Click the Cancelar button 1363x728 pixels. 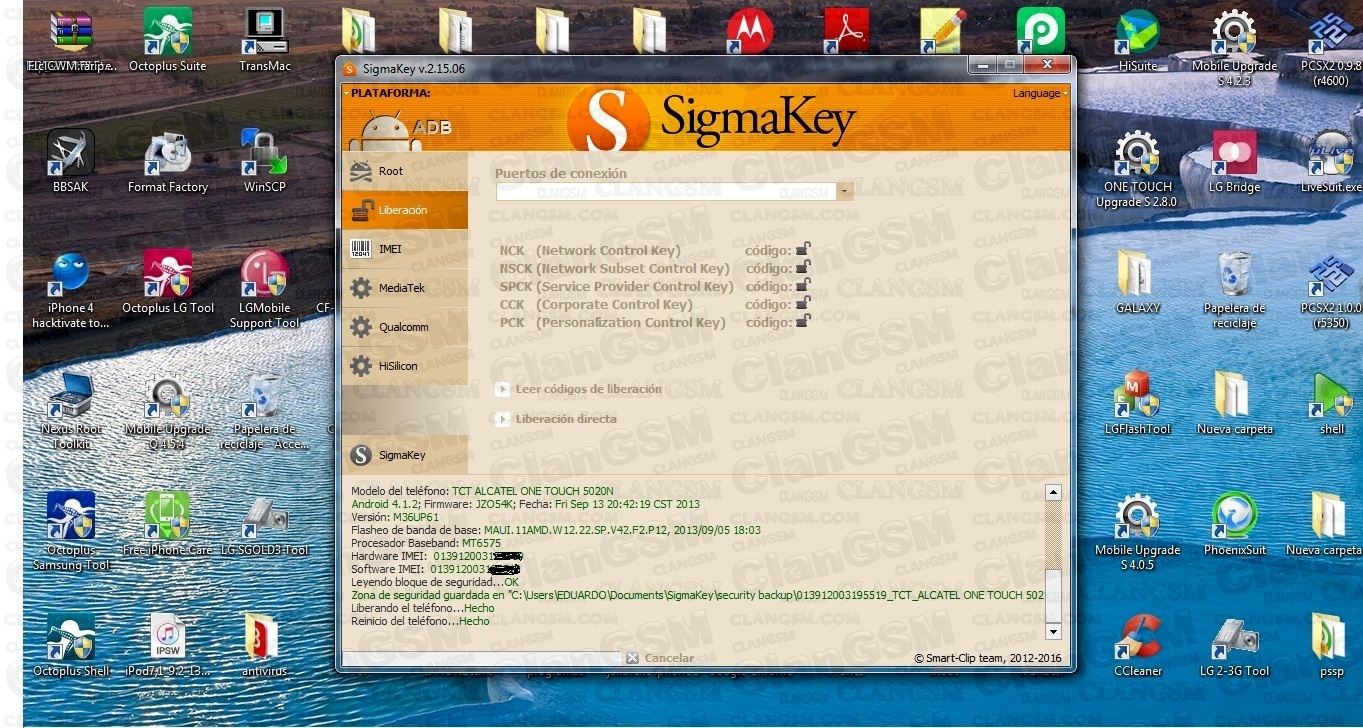(660, 658)
